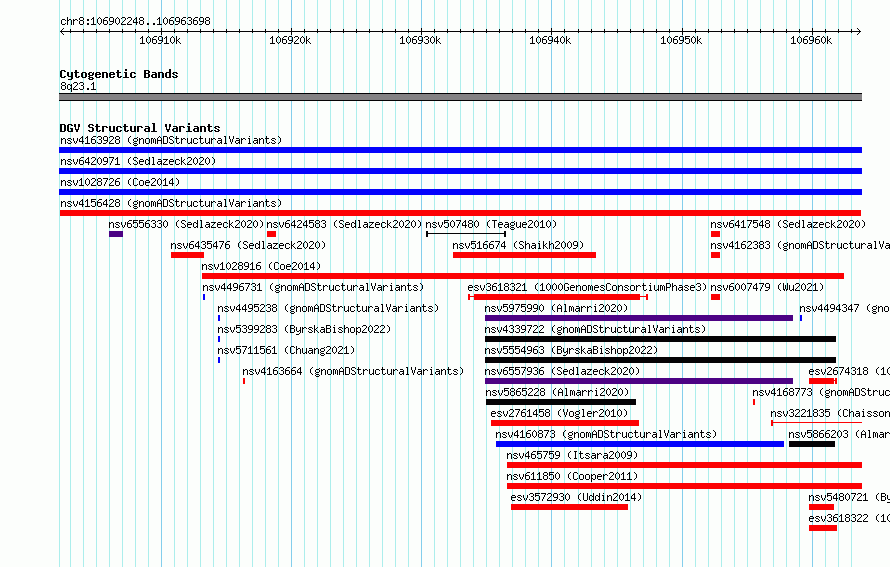This screenshot has height=567, width=890.
Task: Select the nsv5480721 variant label
Action: click(x=849, y=497)
